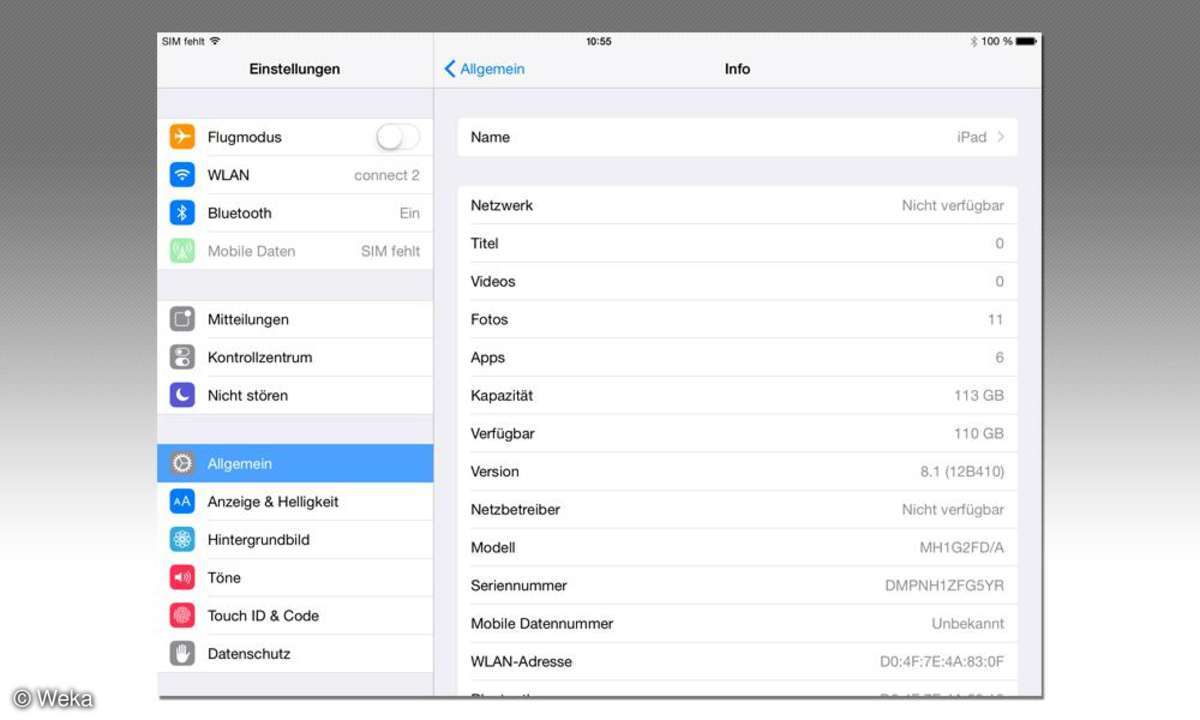Tap the AA Anzeige & Helligkeit icon
This screenshot has width=1200, height=720.
pyautogui.click(x=182, y=501)
